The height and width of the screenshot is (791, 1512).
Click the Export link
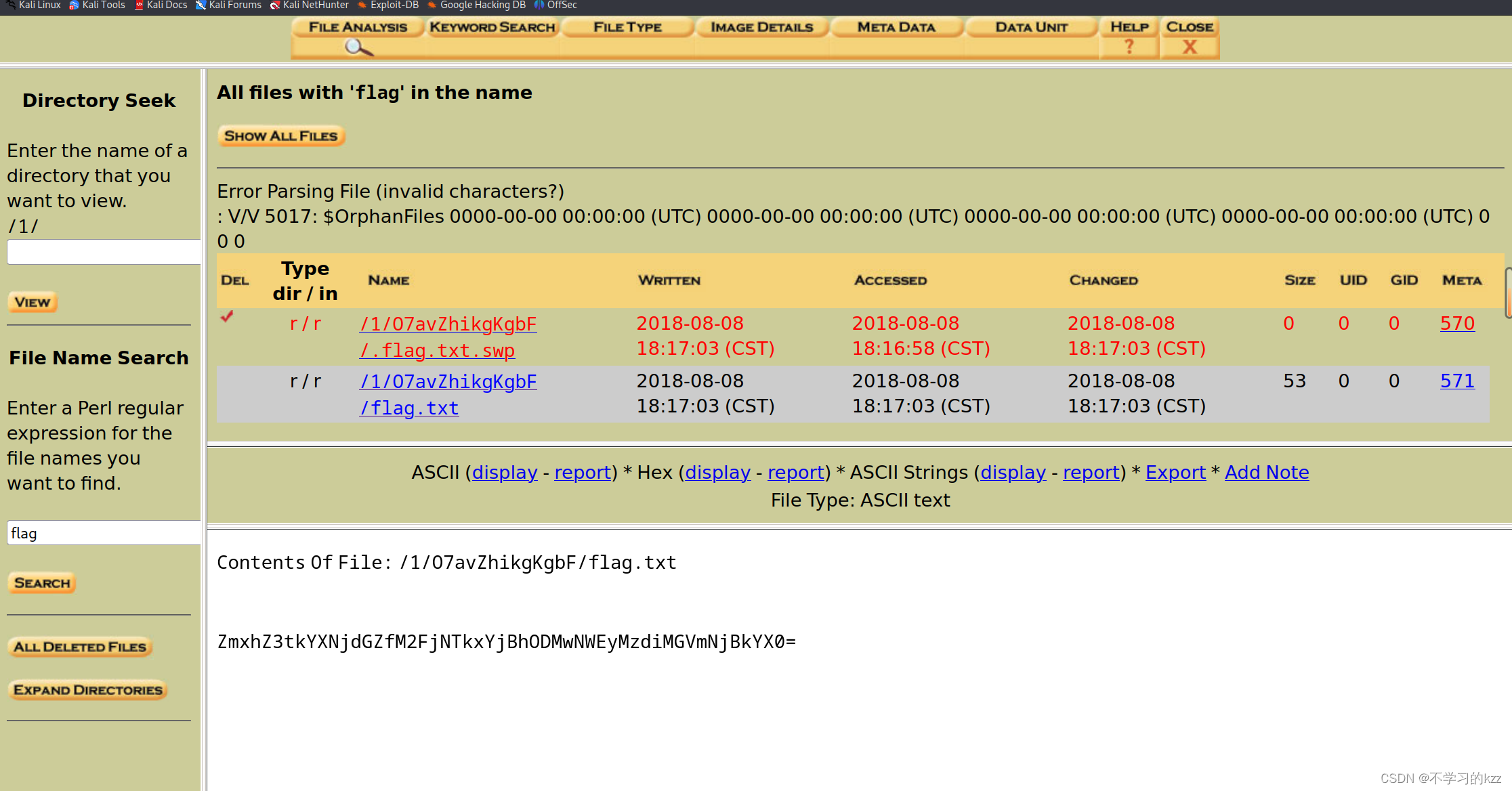[1175, 472]
